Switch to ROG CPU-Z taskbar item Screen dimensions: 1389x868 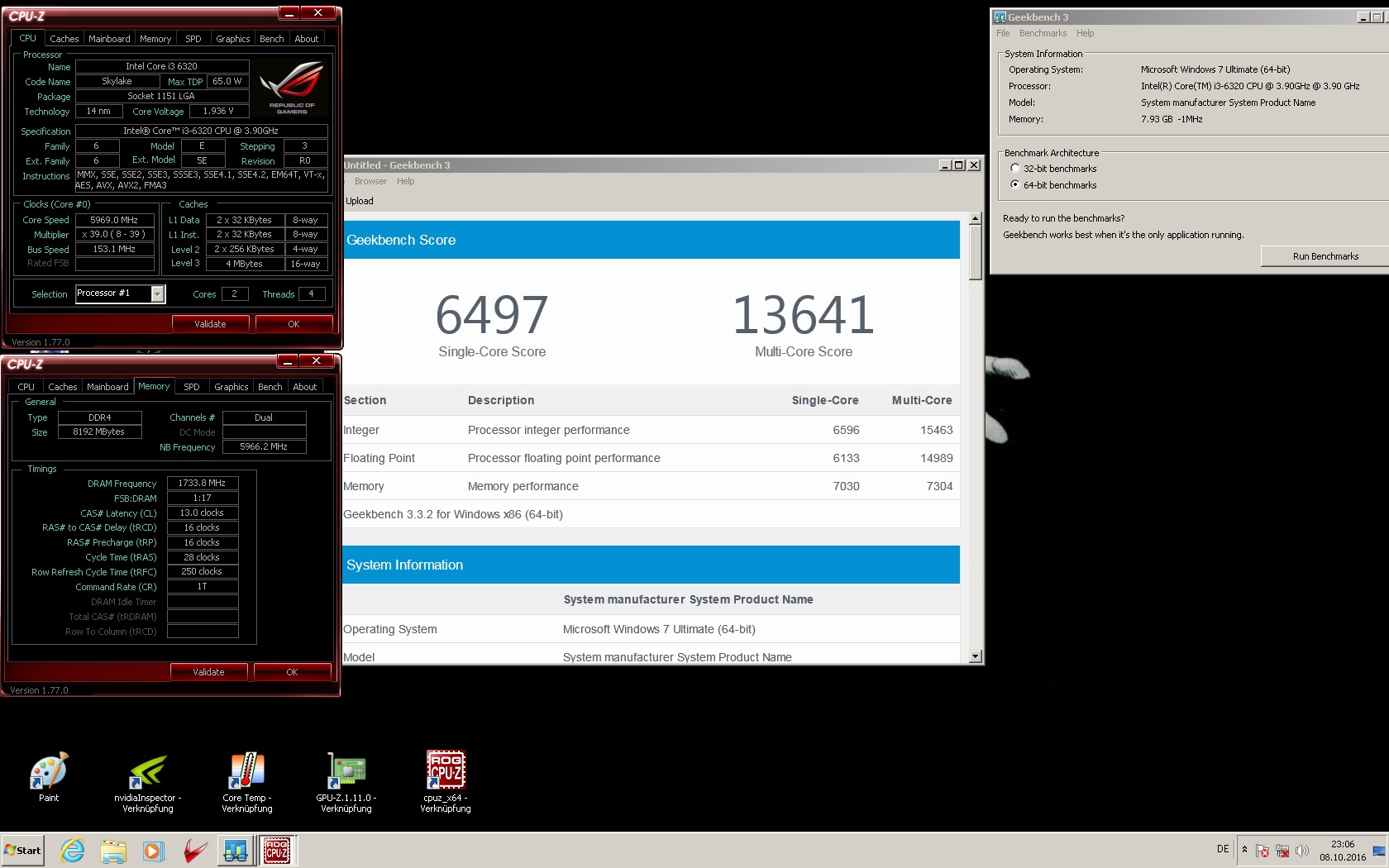click(277, 851)
